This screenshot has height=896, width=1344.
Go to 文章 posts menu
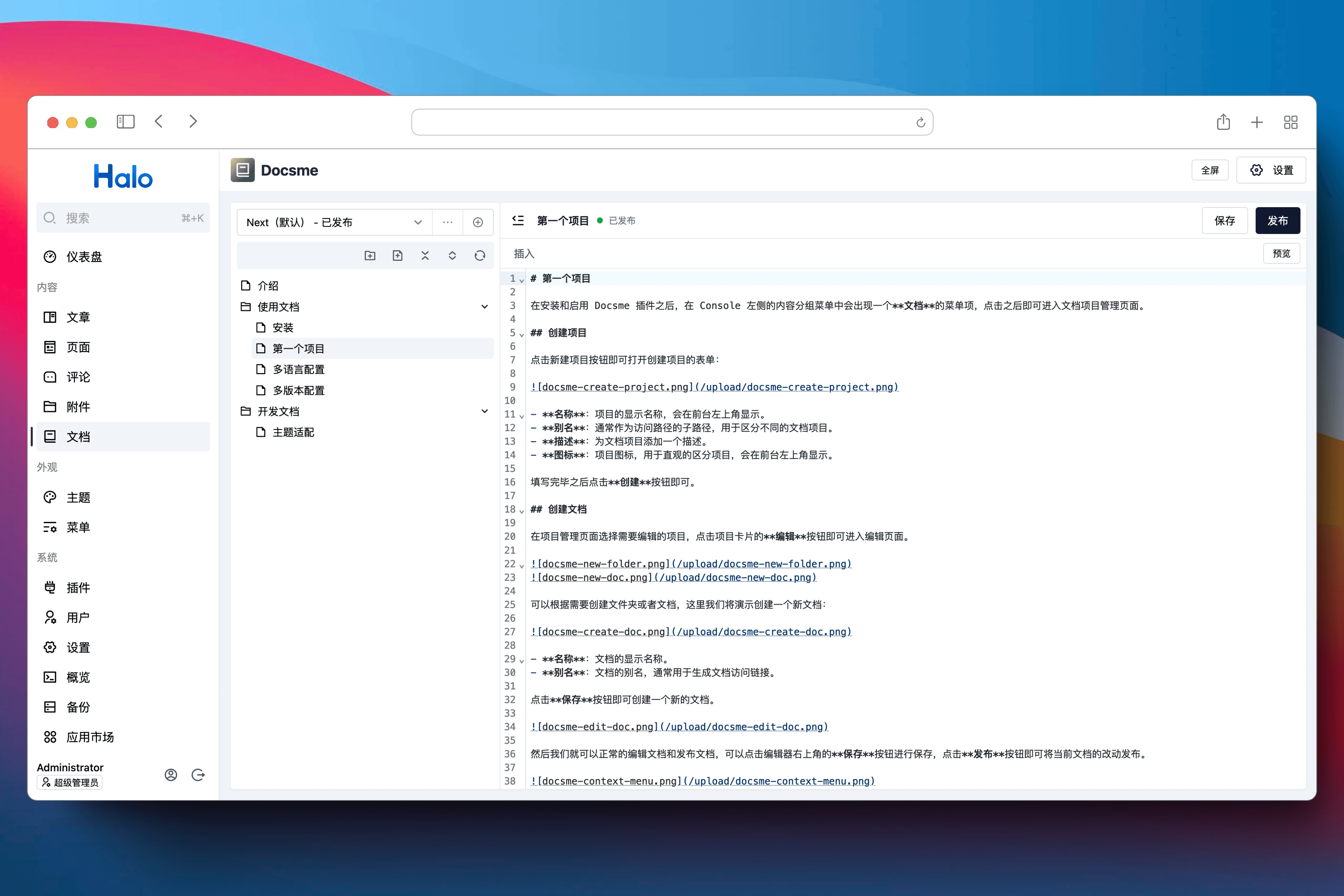tap(123, 317)
